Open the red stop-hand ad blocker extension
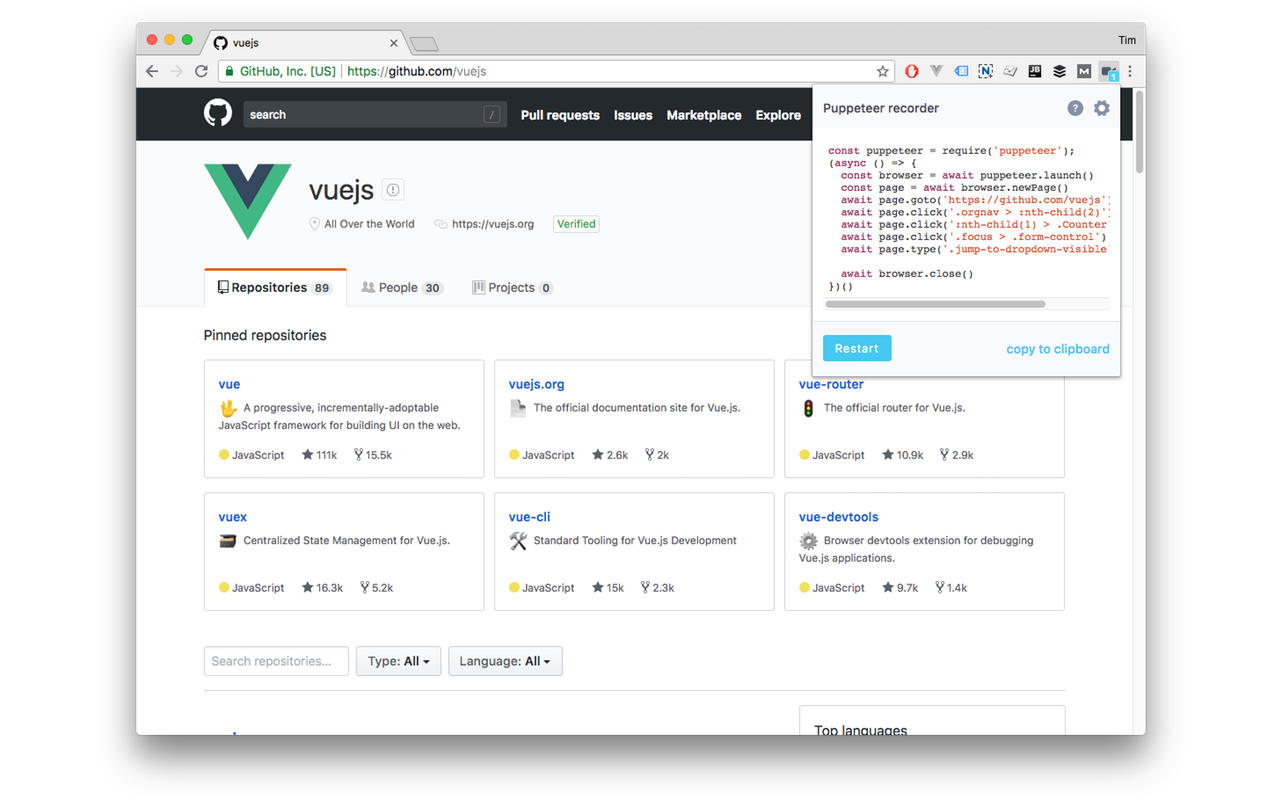 click(x=911, y=71)
